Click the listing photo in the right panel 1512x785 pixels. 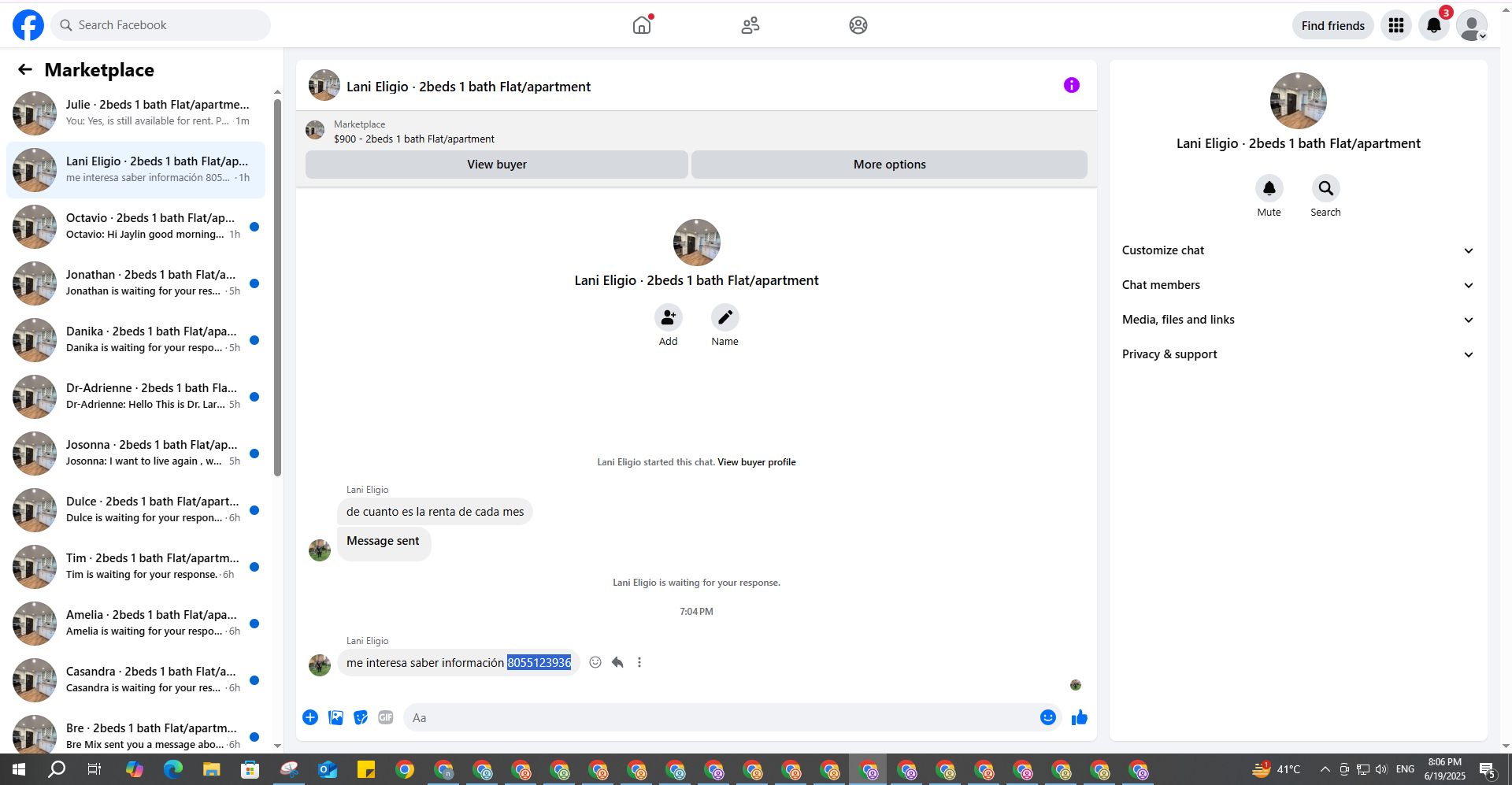pos(1299,101)
